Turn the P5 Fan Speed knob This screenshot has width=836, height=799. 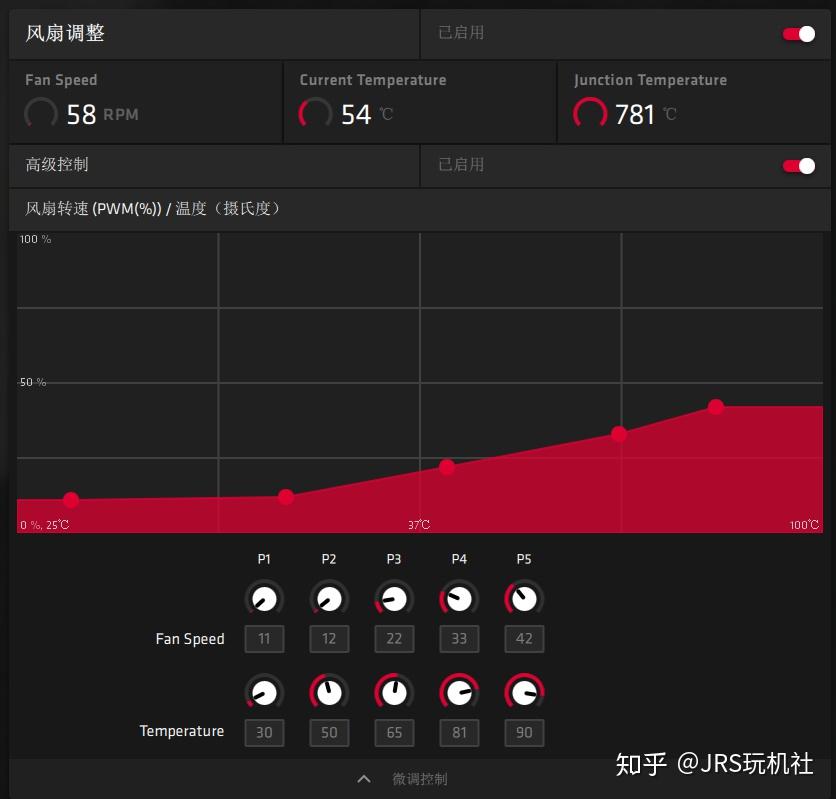[524, 598]
